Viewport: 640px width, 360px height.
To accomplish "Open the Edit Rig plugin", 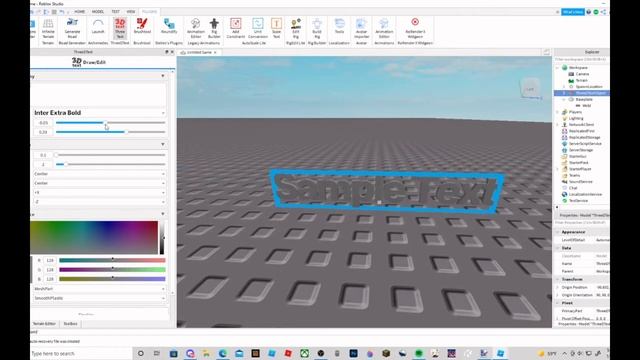I will tap(296, 28).
